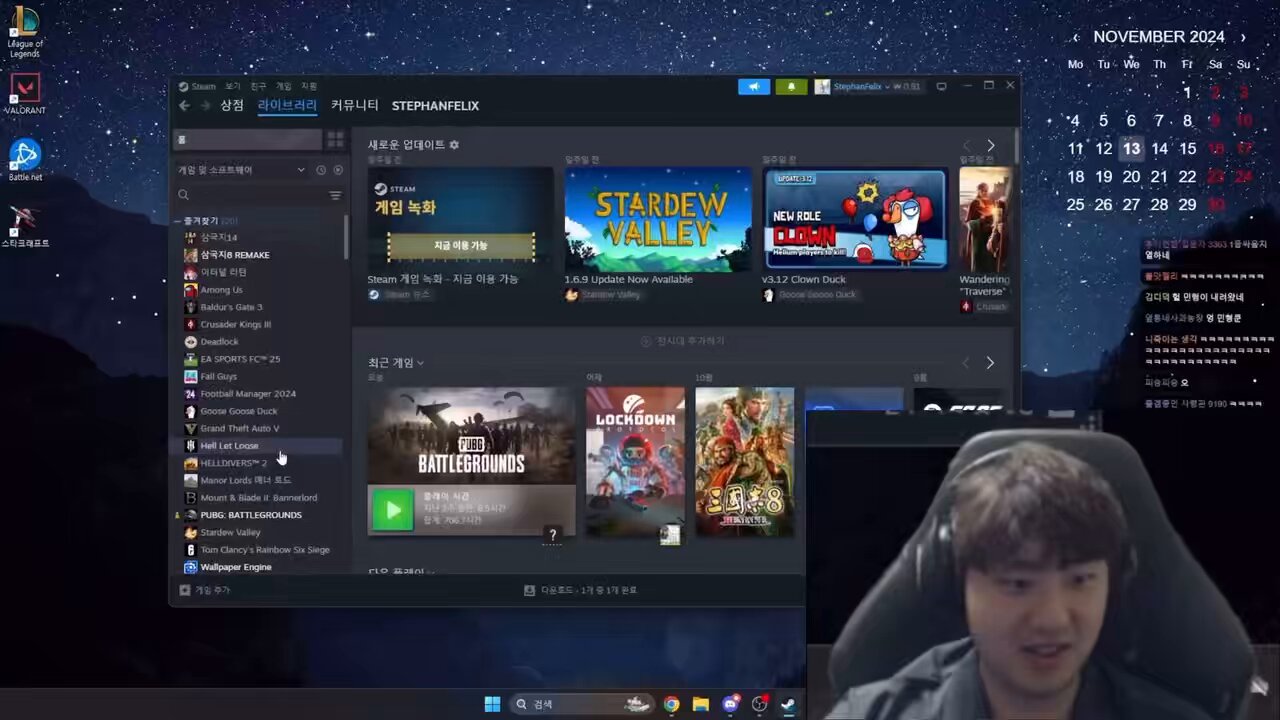1280x720 pixels.
Task: Click the library sidebar scrollbar
Action: 346,236
